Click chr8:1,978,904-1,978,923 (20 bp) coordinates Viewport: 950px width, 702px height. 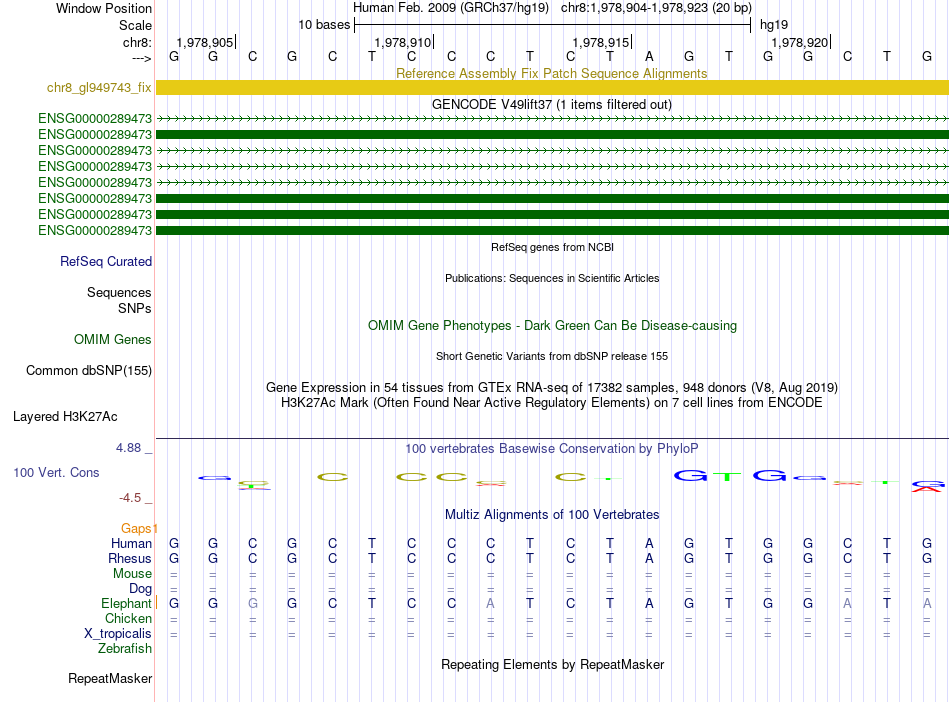click(656, 8)
